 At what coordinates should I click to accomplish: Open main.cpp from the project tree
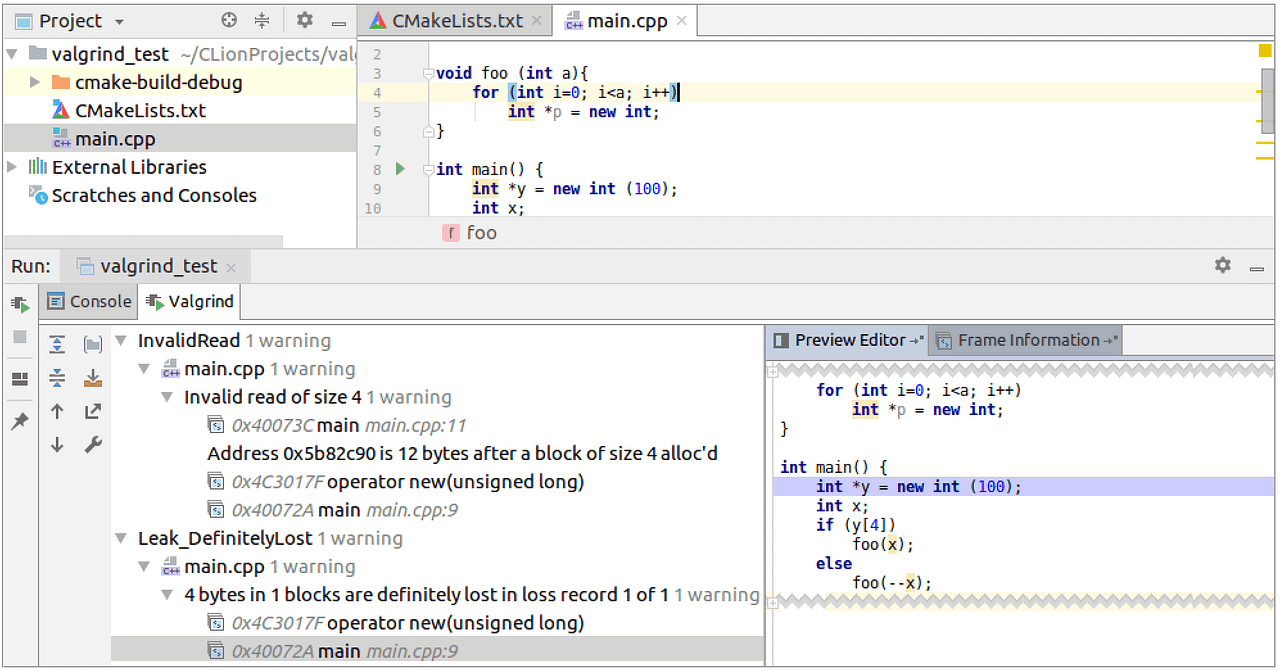pyautogui.click(x=113, y=139)
